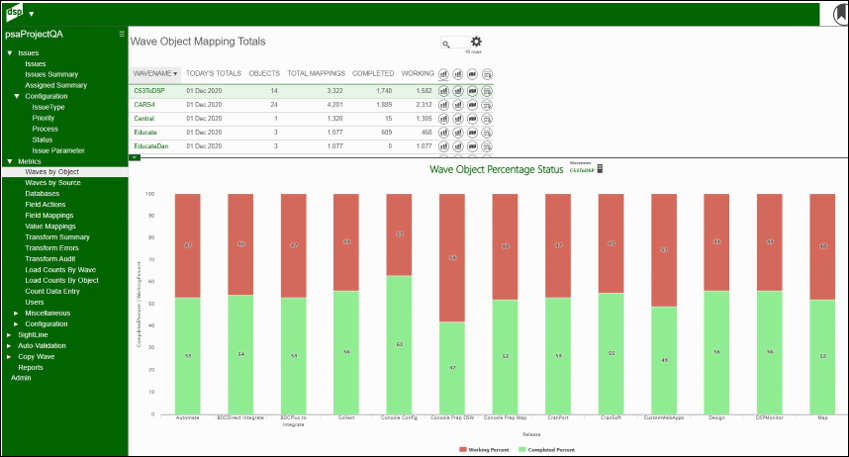Open IssueType configuration page
This screenshot has width=849, height=457.
click(48, 107)
